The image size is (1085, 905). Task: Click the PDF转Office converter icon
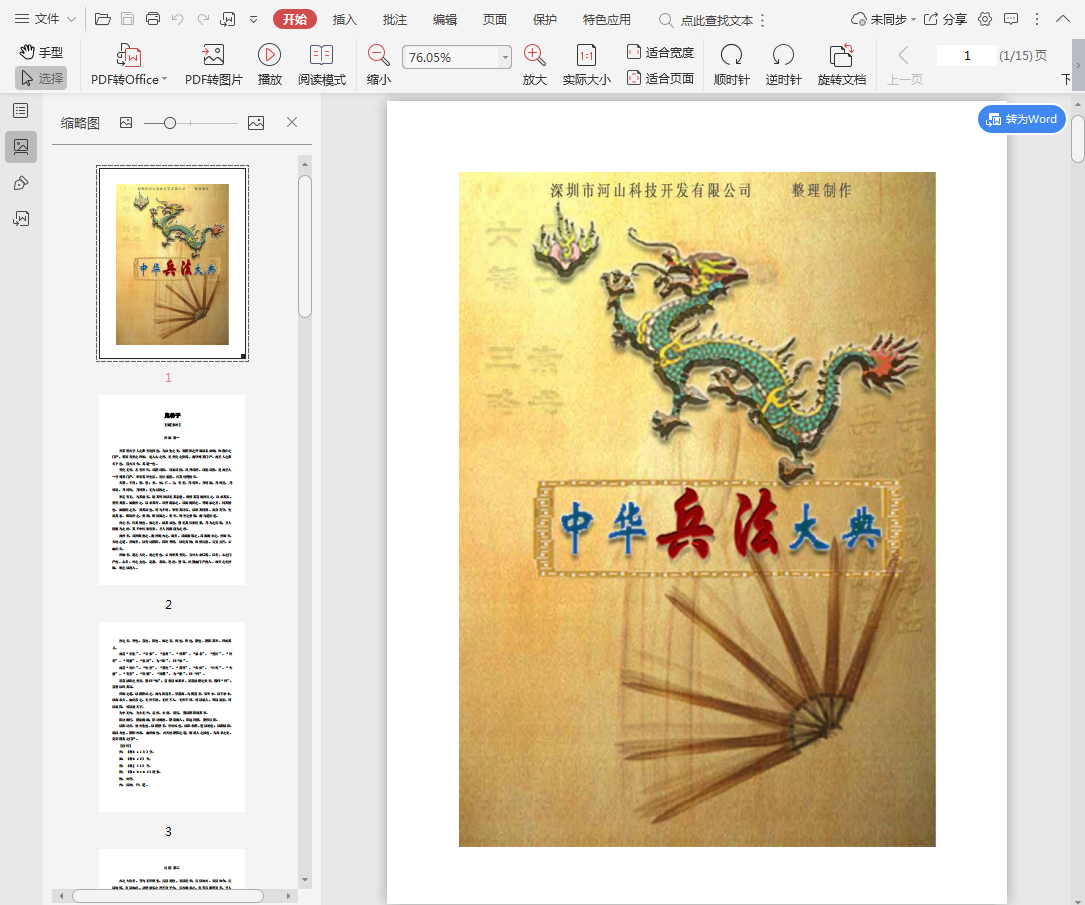(x=129, y=56)
